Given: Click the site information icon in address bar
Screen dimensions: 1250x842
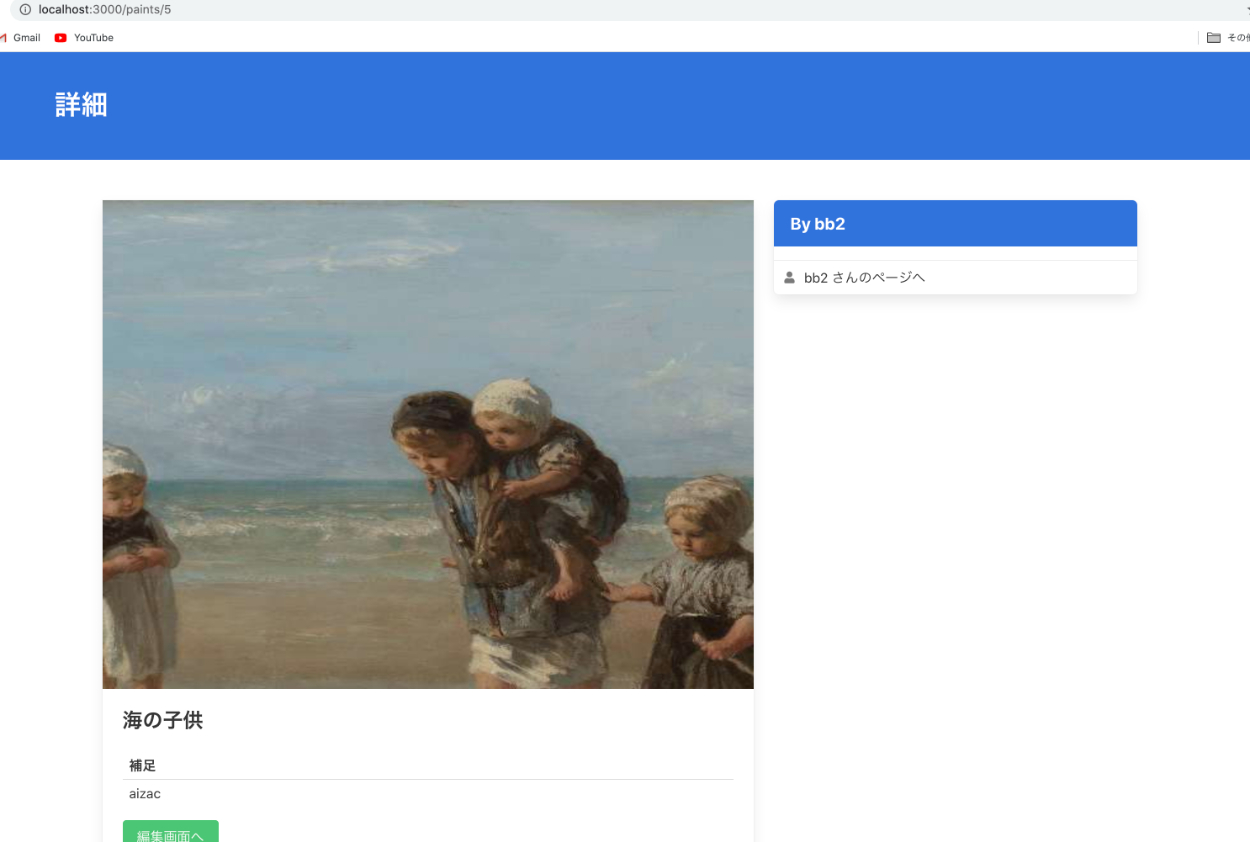Looking at the screenshot, I should point(25,9).
